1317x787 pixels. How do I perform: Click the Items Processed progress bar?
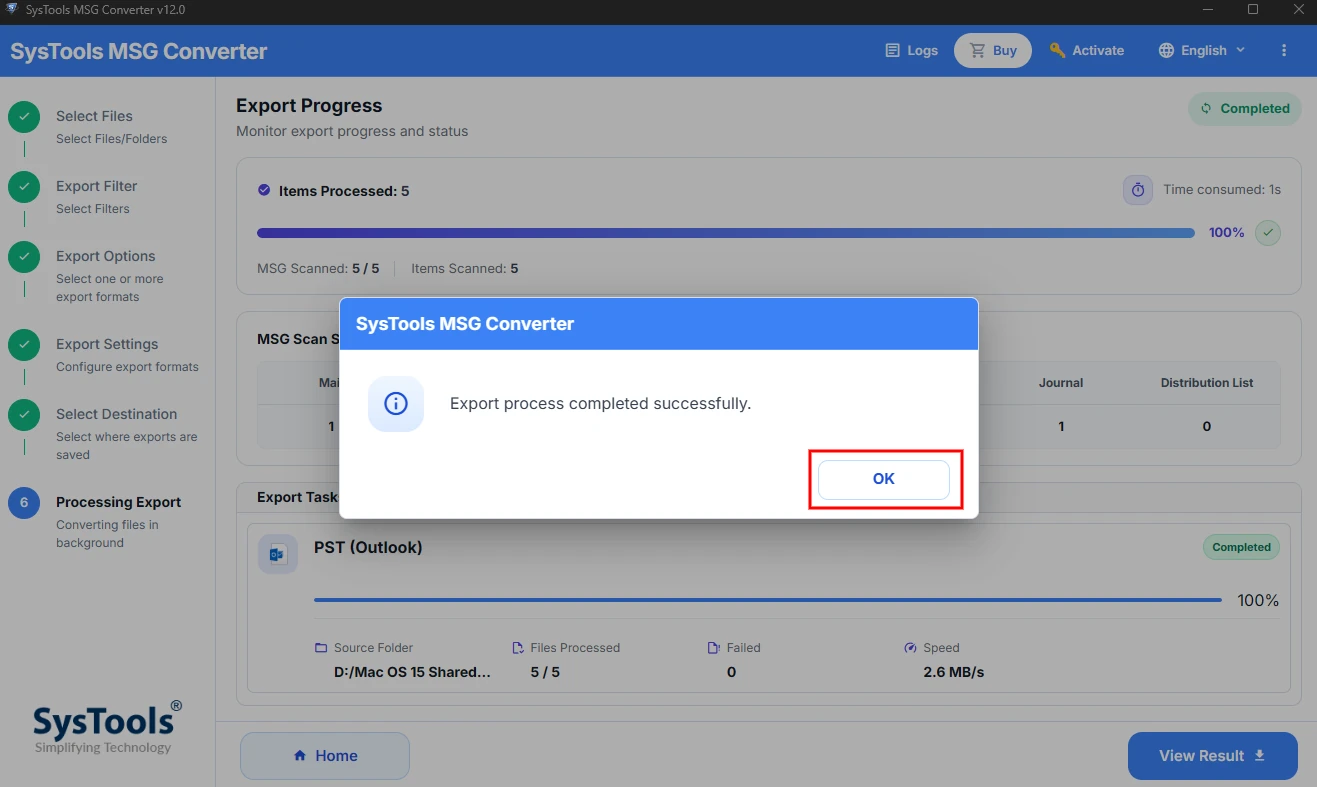click(x=726, y=233)
